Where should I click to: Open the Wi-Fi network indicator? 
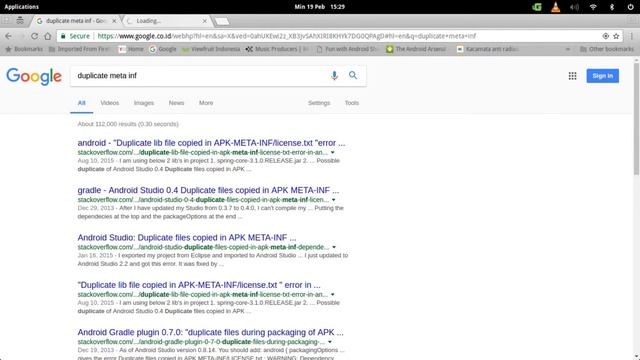(593, 7)
